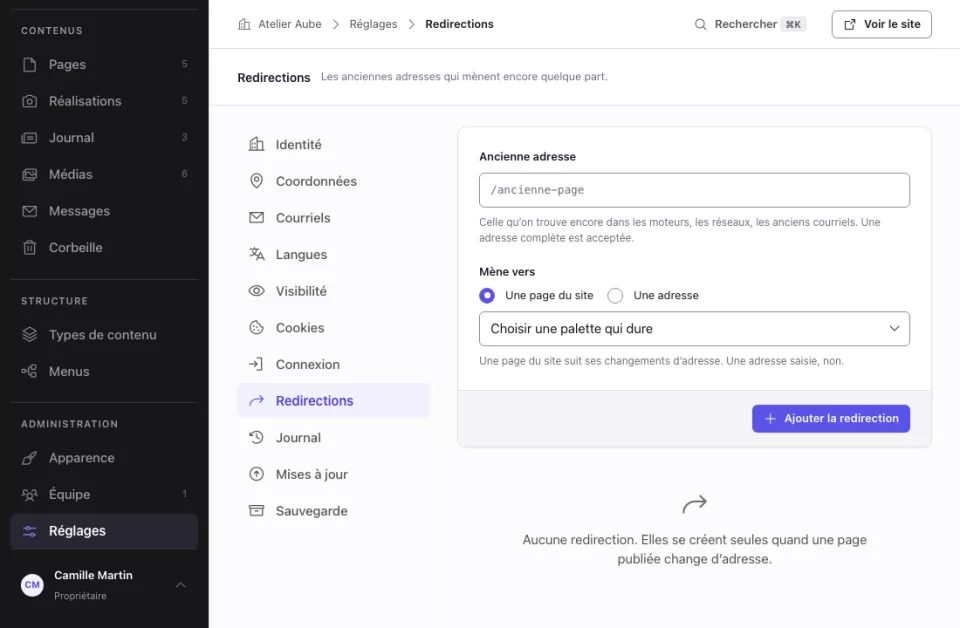960x628 pixels.
Task: Click the Langues translate icon
Action: (257, 255)
